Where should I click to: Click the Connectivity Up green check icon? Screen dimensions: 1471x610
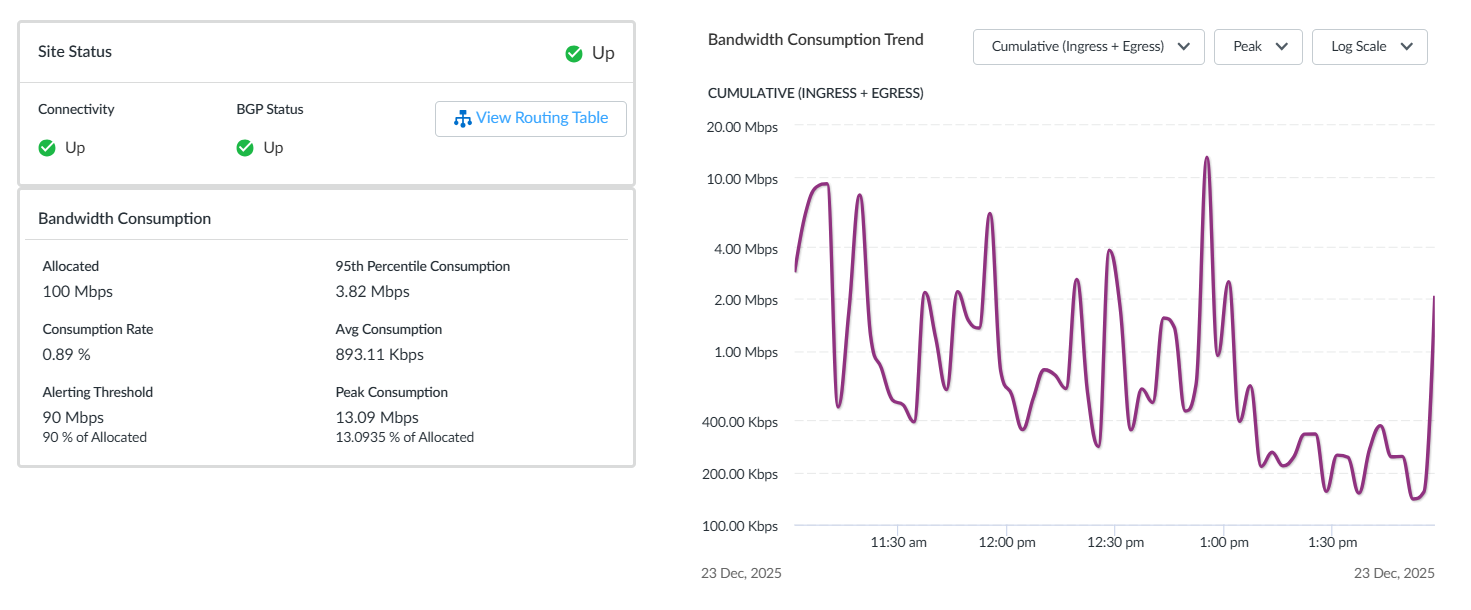pos(47,148)
